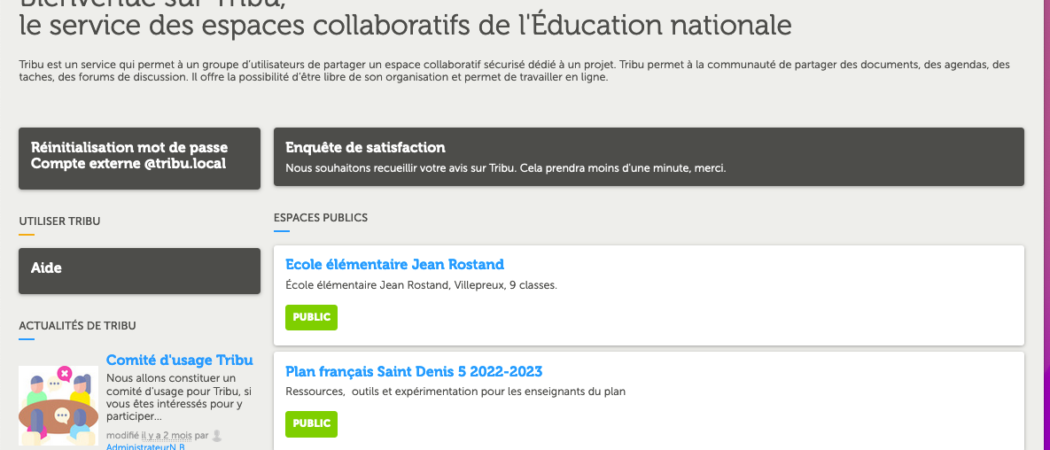Open Plan français Saint Denis 5 2022-2023

tap(414, 371)
